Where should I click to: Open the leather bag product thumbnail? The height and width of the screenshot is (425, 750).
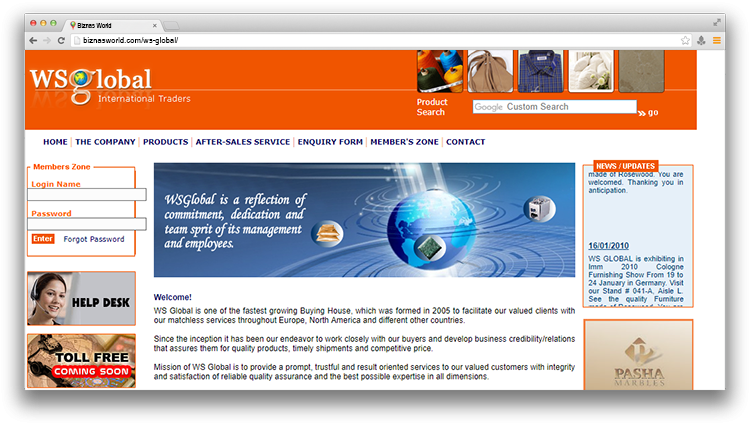tap(491, 71)
